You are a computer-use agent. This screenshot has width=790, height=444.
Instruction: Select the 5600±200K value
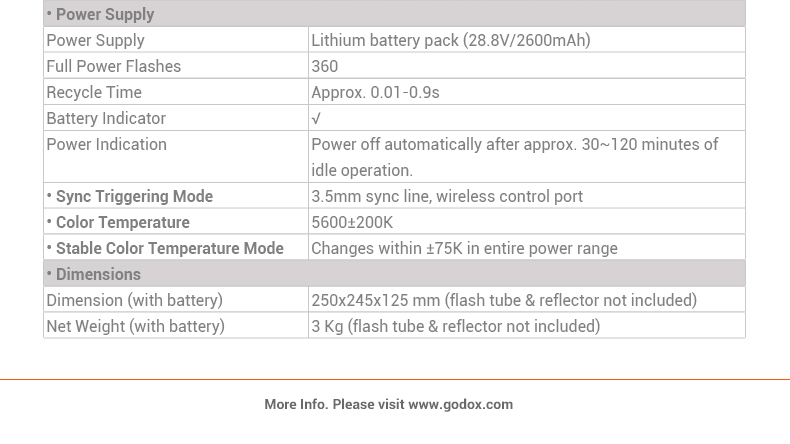click(x=352, y=222)
